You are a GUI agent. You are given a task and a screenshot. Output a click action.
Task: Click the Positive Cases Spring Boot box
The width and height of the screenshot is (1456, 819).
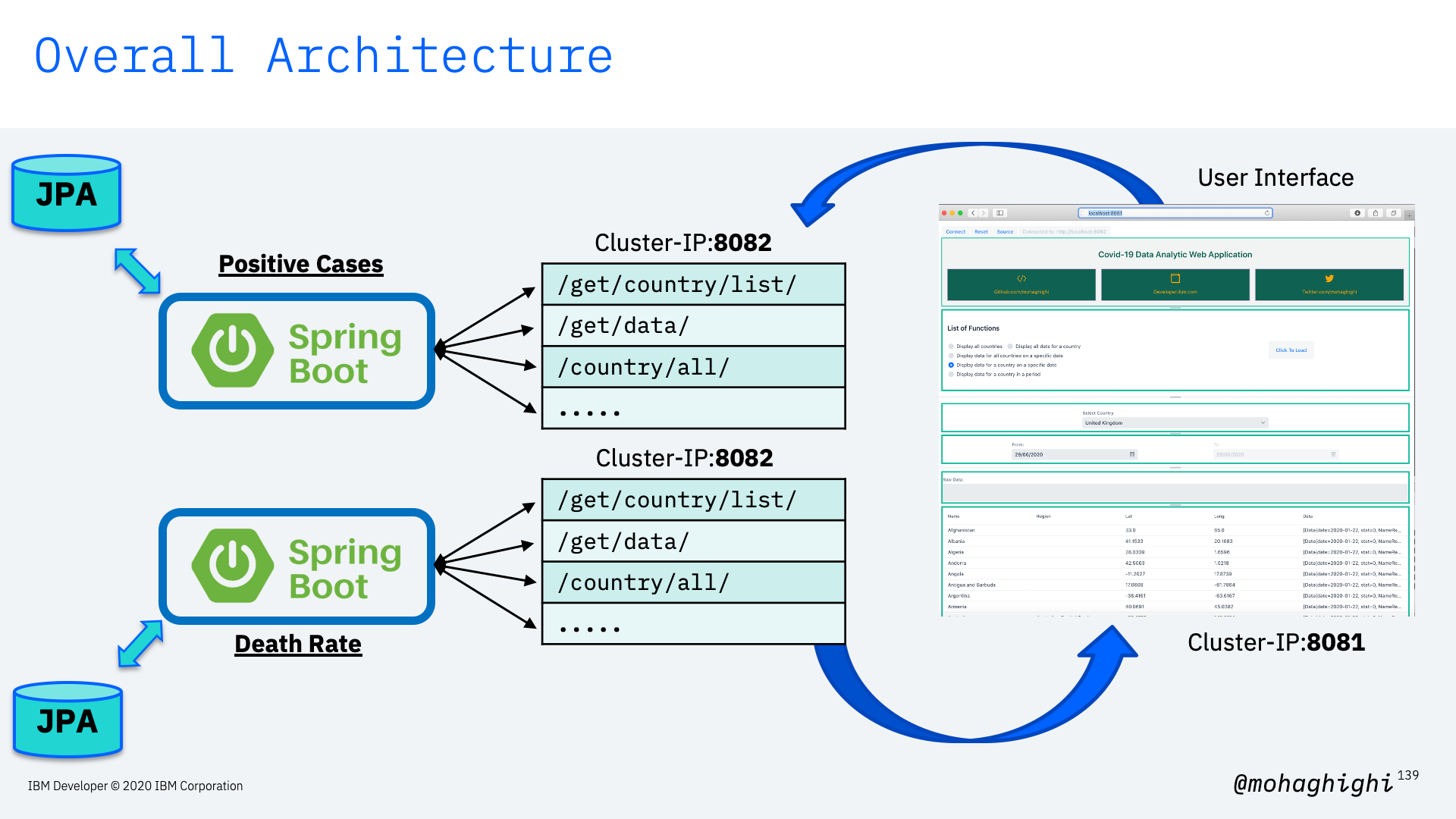pos(297,351)
